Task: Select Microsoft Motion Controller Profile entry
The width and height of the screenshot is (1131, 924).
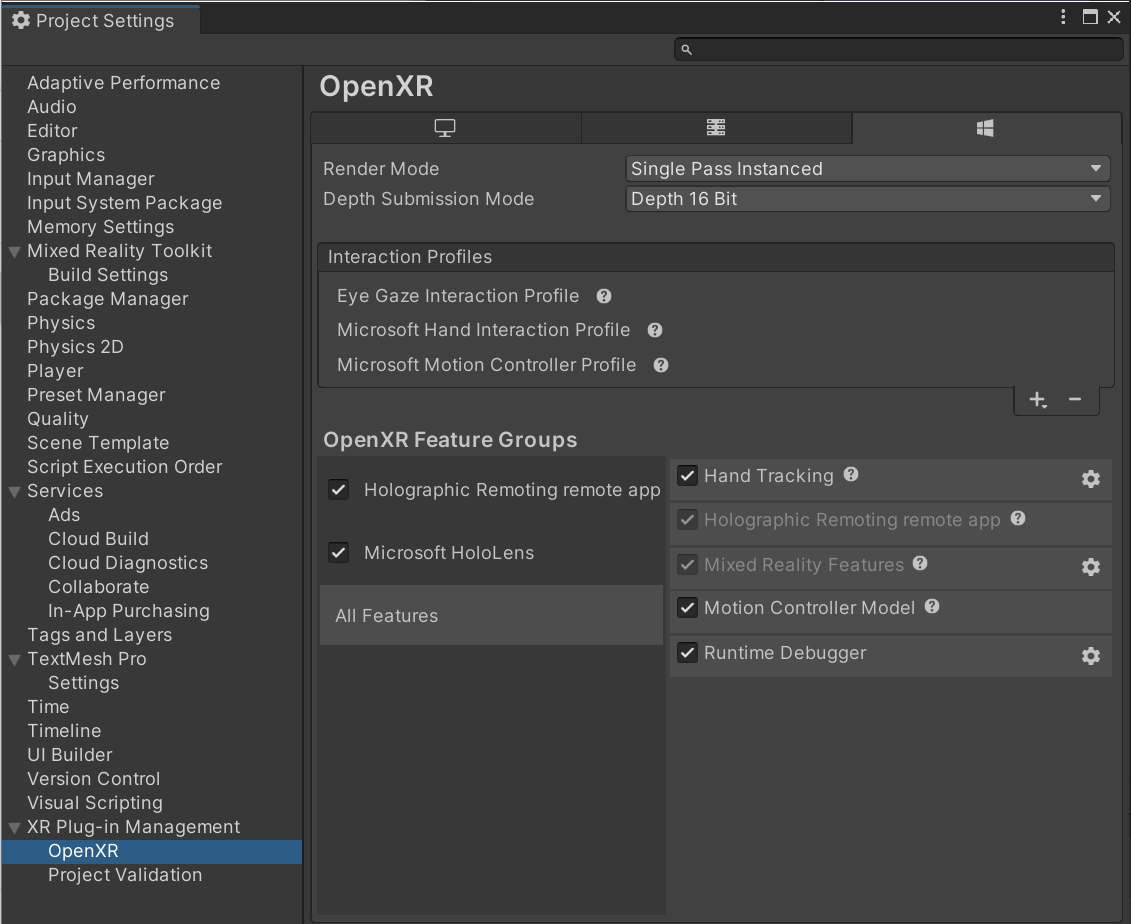Action: [486, 364]
